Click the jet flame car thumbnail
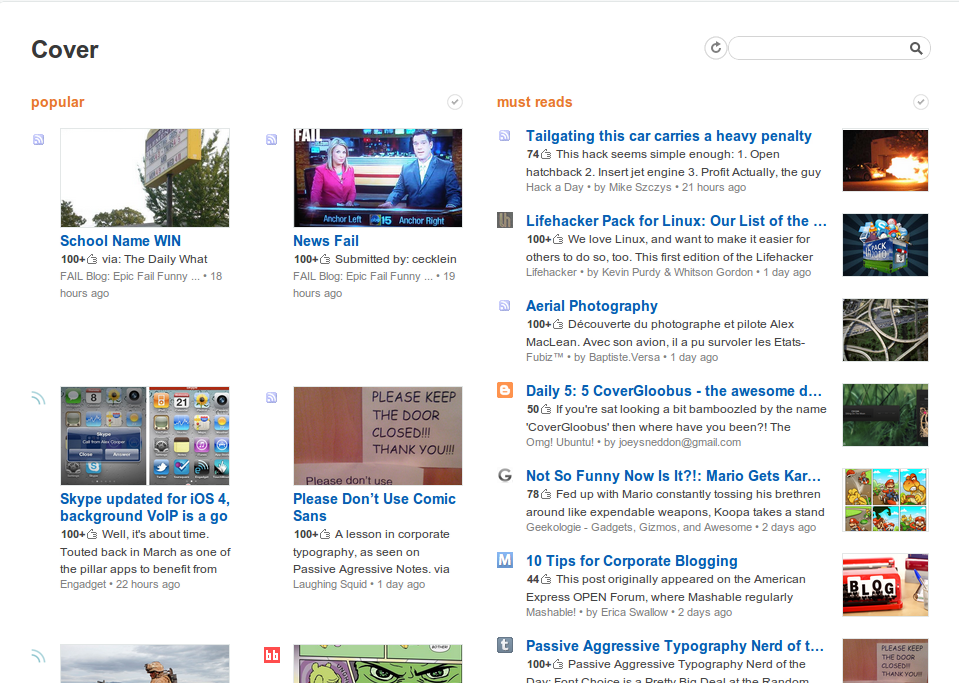 [x=885, y=160]
